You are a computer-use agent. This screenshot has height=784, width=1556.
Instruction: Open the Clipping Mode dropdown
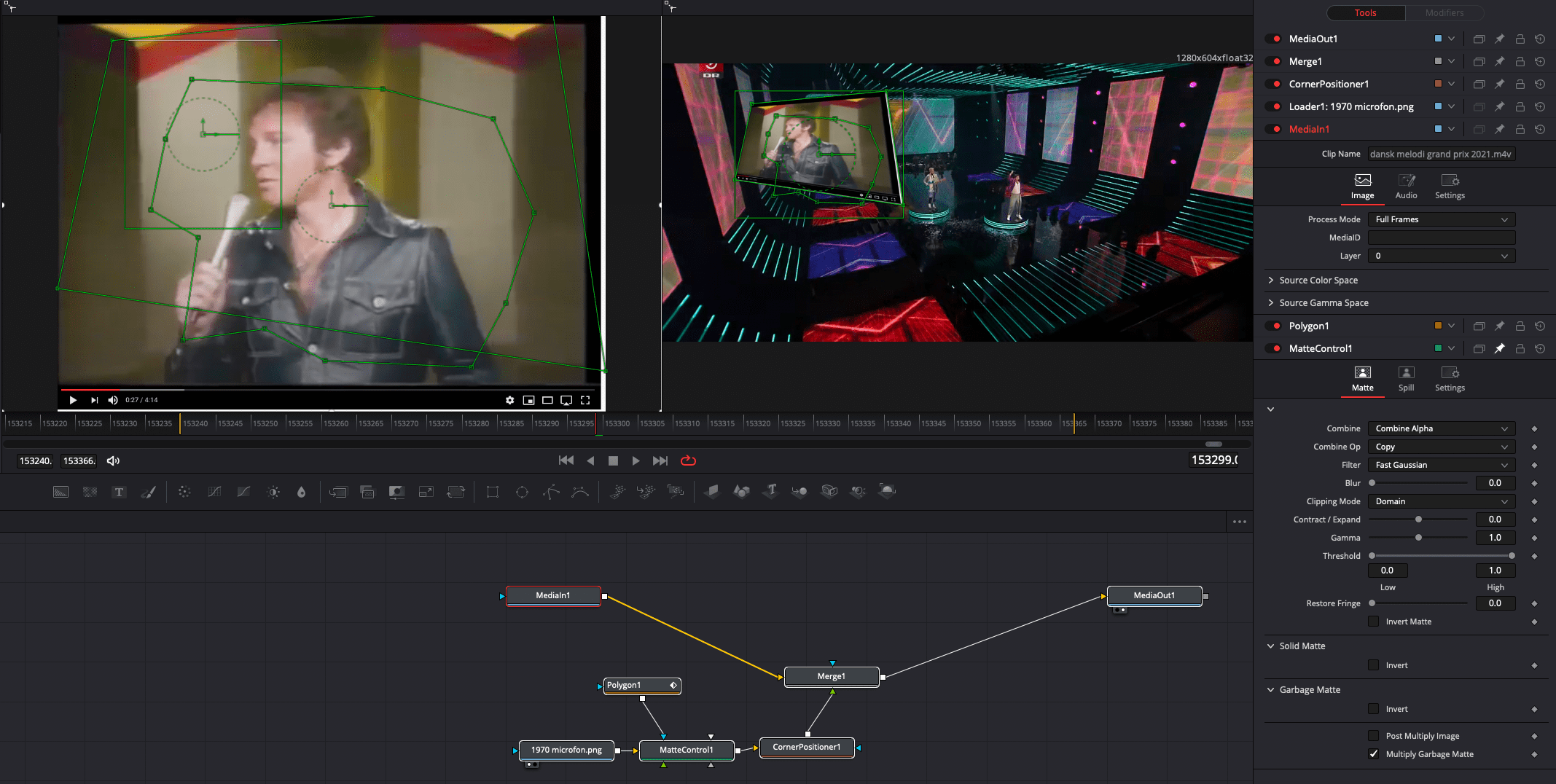1441,501
